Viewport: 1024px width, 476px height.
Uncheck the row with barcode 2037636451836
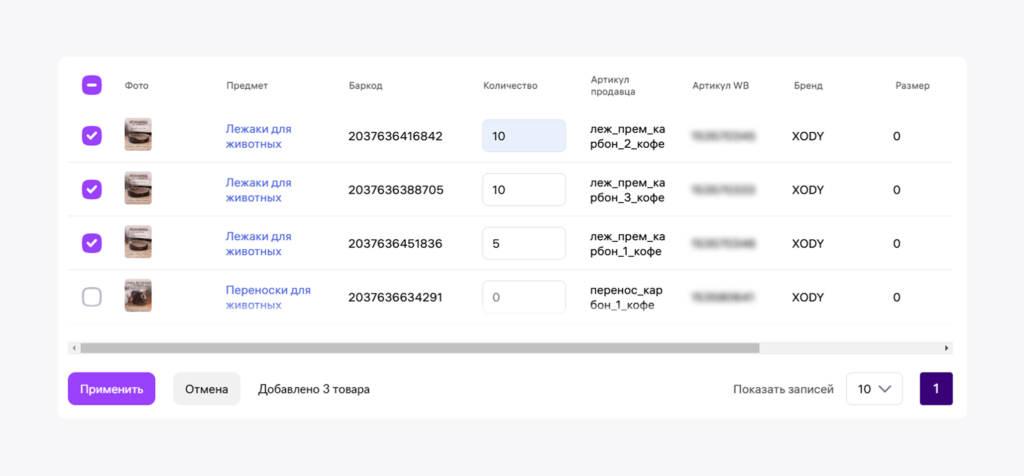point(91,243)
